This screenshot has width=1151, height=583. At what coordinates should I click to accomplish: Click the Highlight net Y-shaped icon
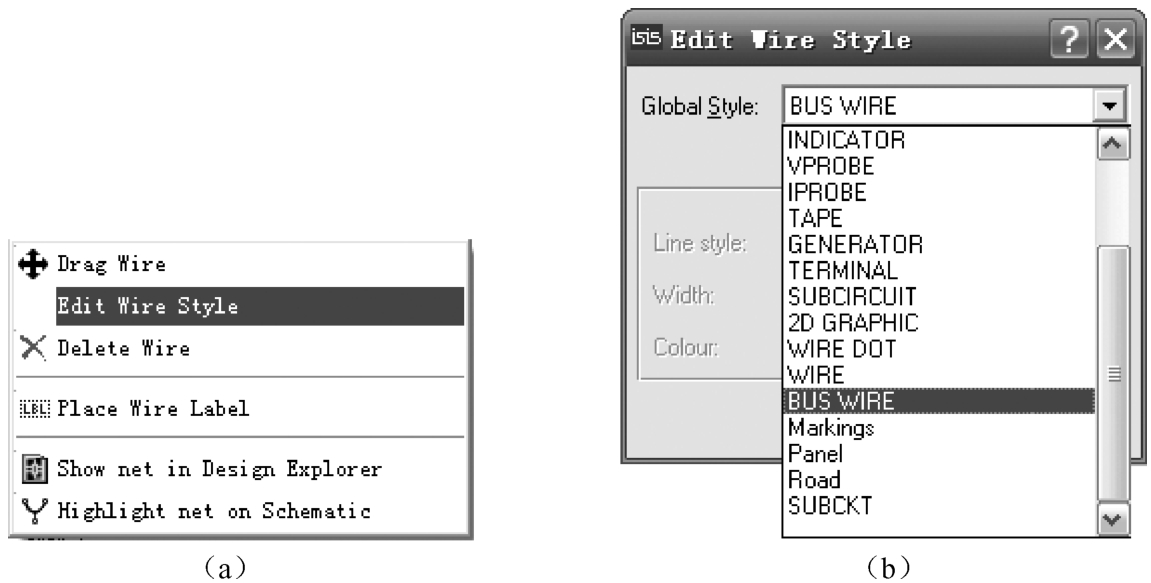point(33,511)
